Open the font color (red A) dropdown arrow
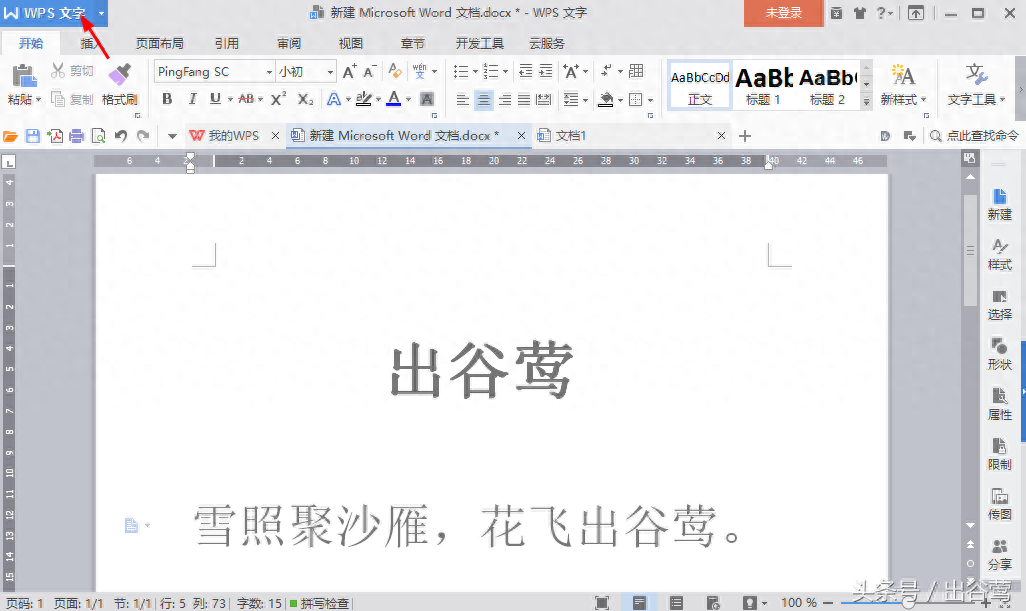Viewport: 1026px width, 611px height. coord(408,99)
